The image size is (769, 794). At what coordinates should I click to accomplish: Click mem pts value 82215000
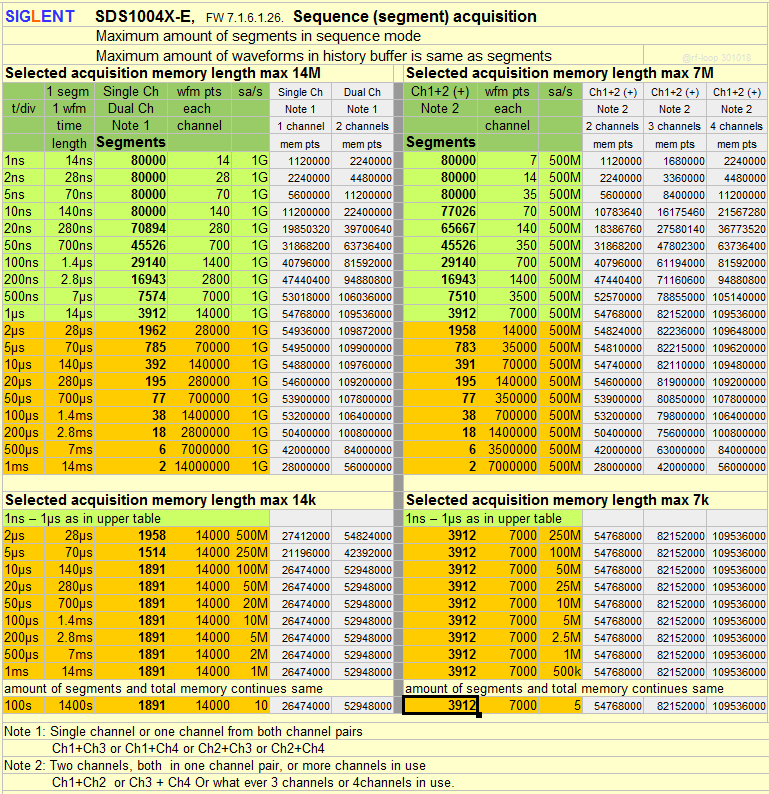(675, 348)
